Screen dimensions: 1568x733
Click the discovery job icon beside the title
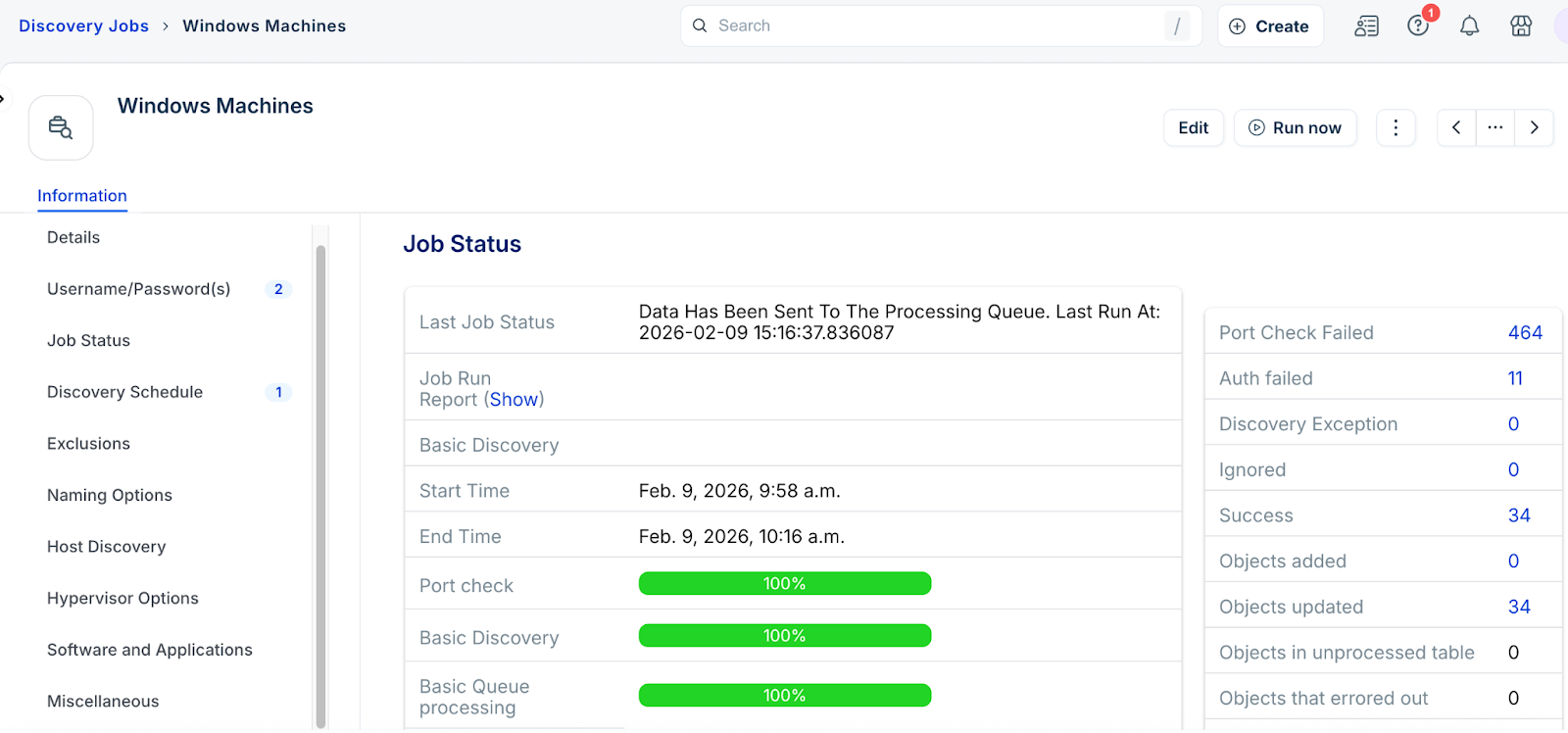tap(61, 127)
